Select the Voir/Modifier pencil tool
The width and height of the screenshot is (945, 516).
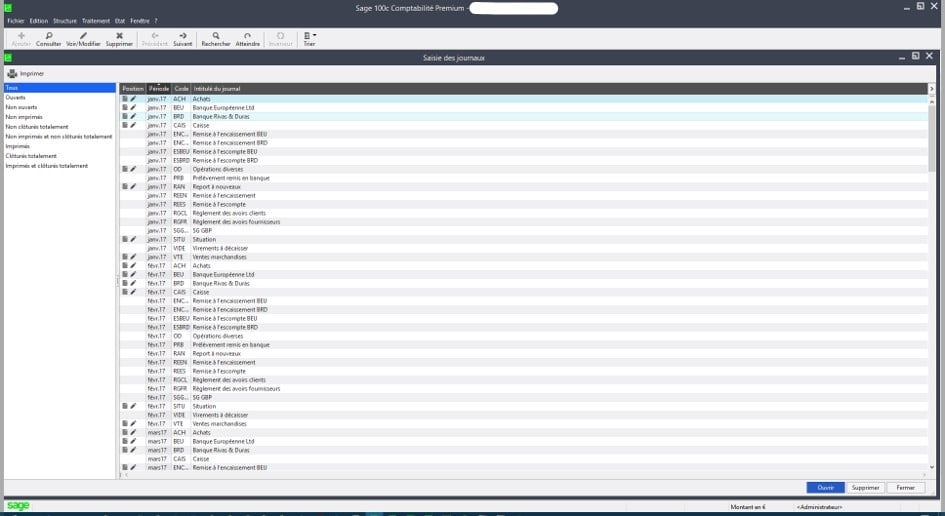(83, 36)
